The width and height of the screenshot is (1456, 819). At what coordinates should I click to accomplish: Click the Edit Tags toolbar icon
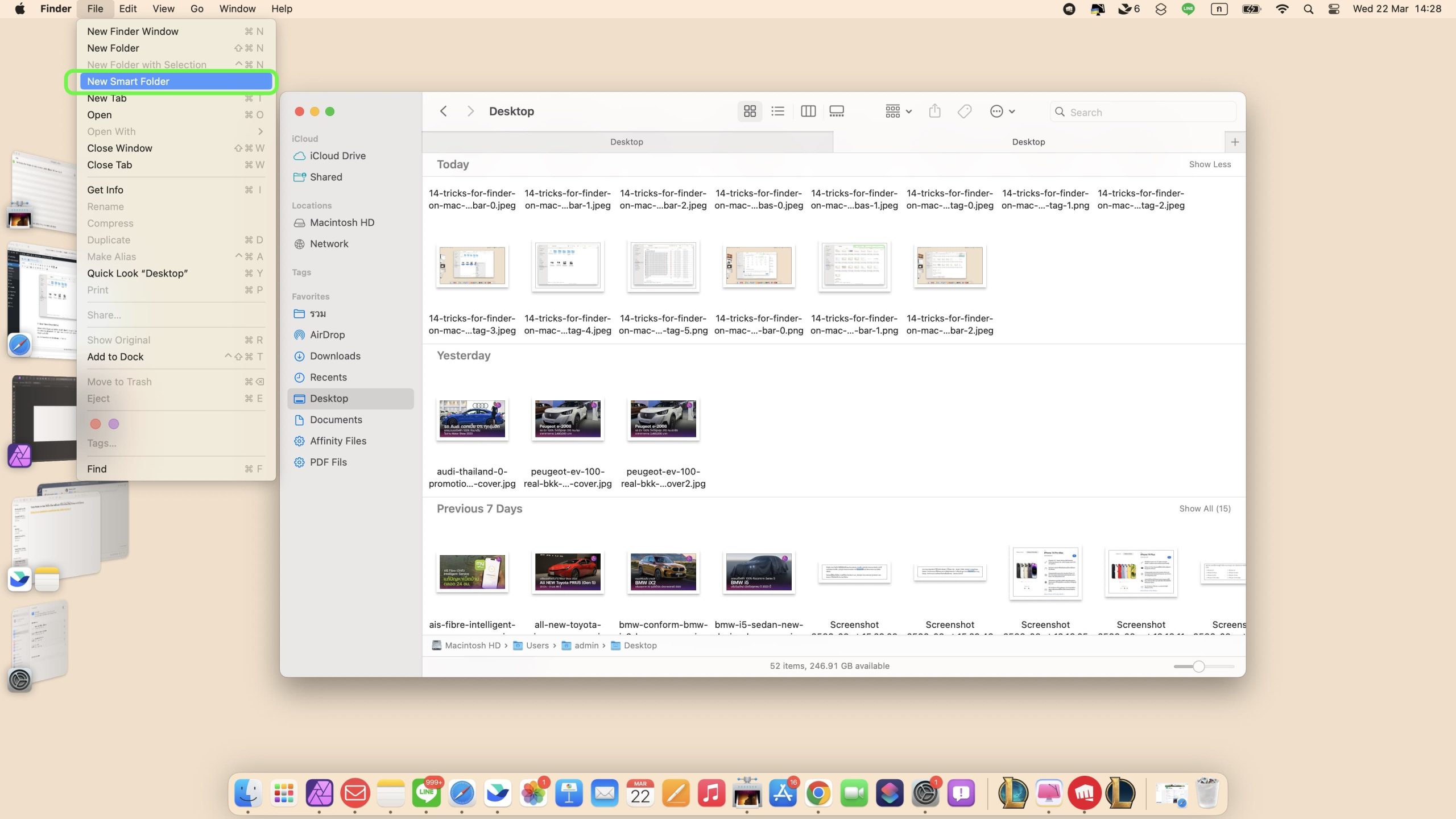coord(965,111)
